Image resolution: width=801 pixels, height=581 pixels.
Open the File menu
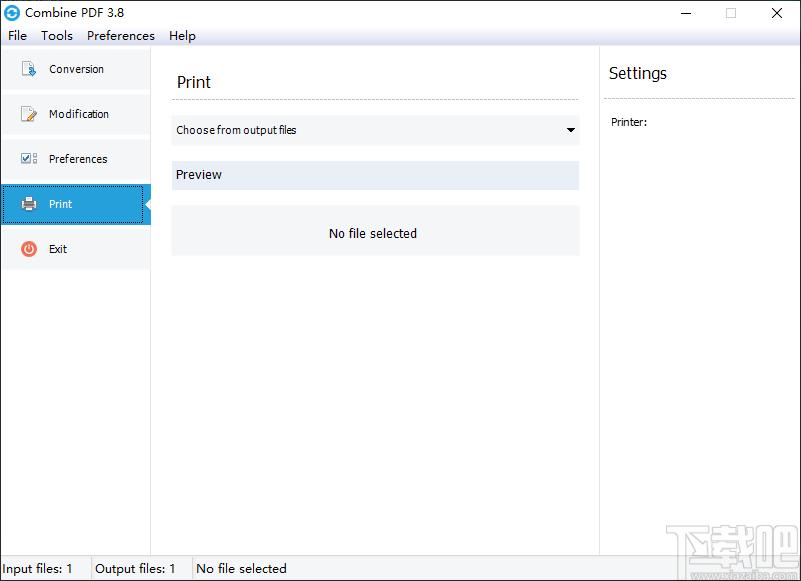pos(17,36)
